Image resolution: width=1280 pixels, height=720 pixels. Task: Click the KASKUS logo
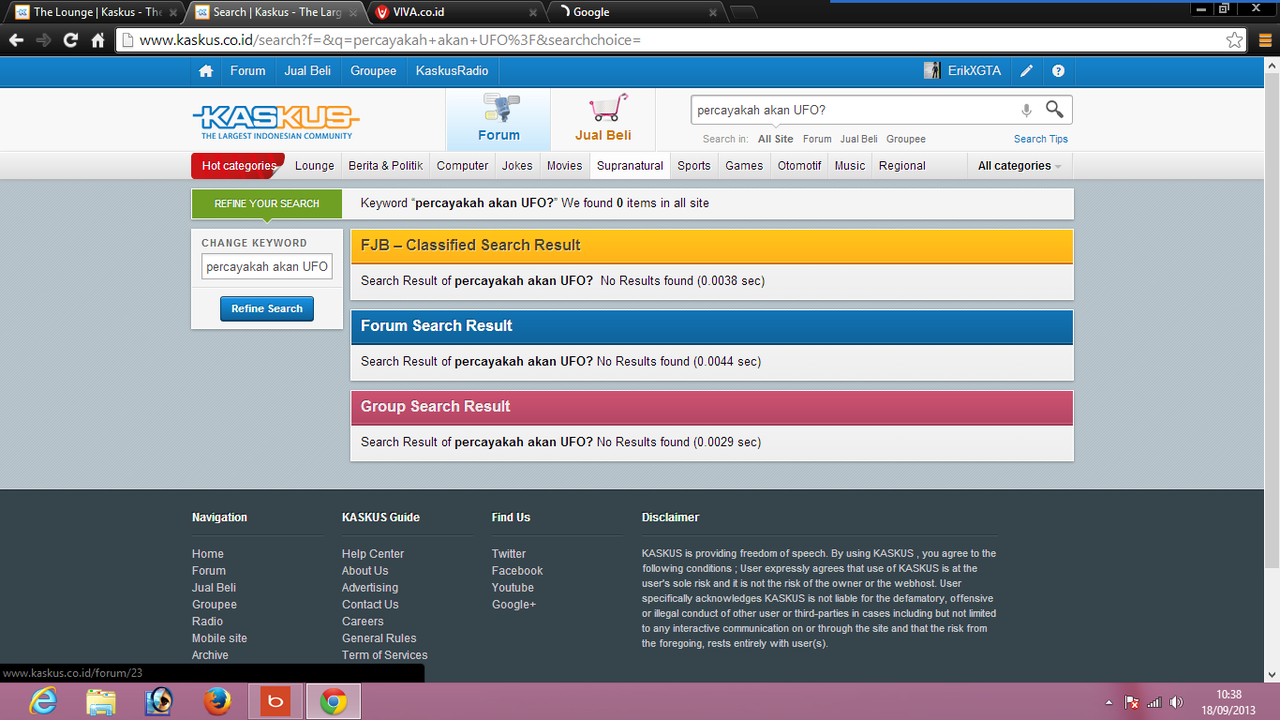276,122
